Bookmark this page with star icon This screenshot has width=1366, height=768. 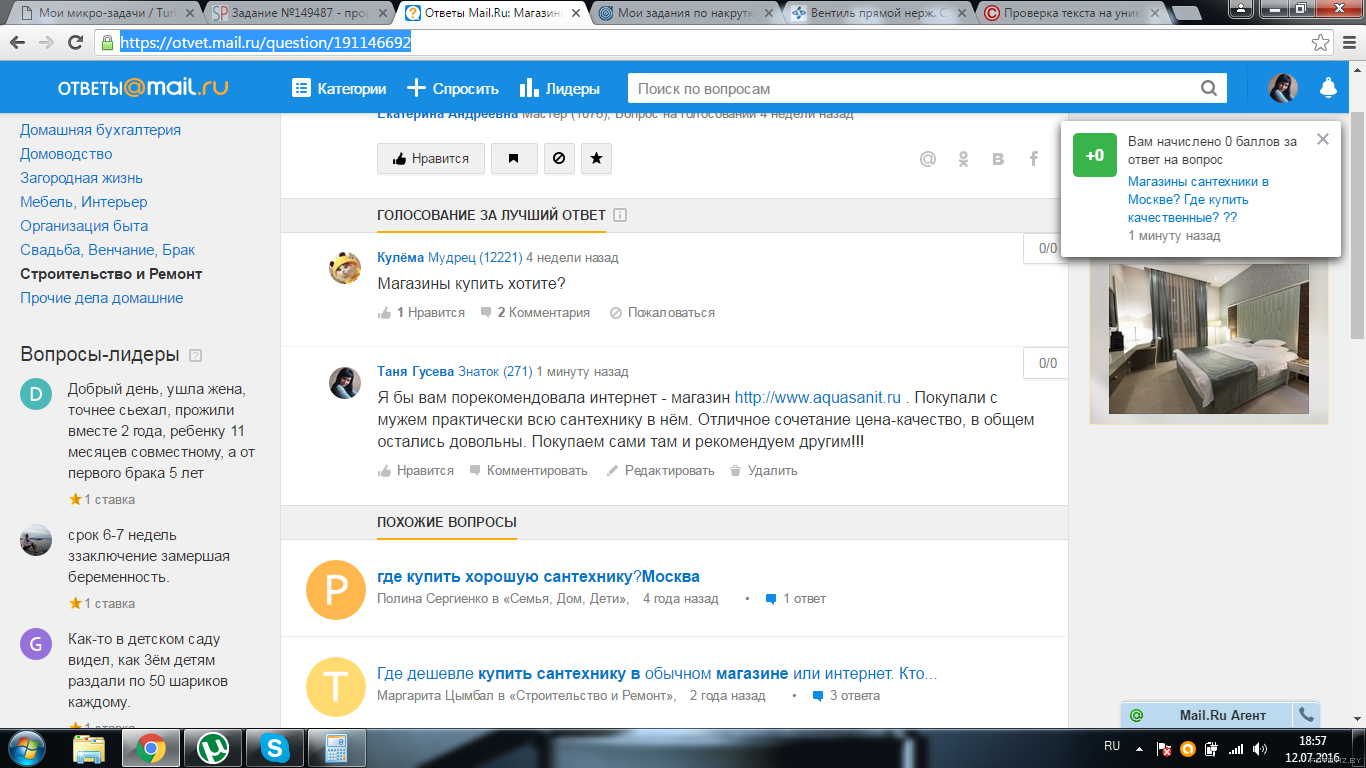click(x=1320, y=43)
